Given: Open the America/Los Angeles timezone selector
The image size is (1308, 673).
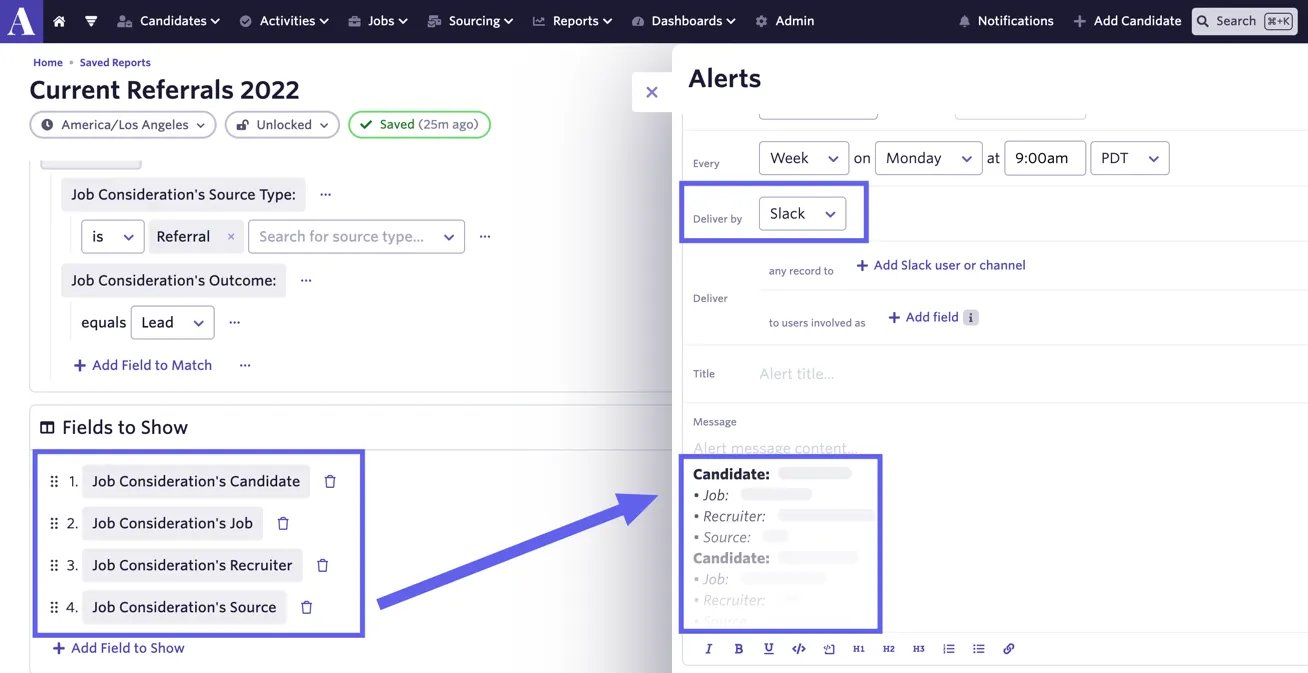Looking at the screenshot, I should pyautogui.click(x=123, y=125).
